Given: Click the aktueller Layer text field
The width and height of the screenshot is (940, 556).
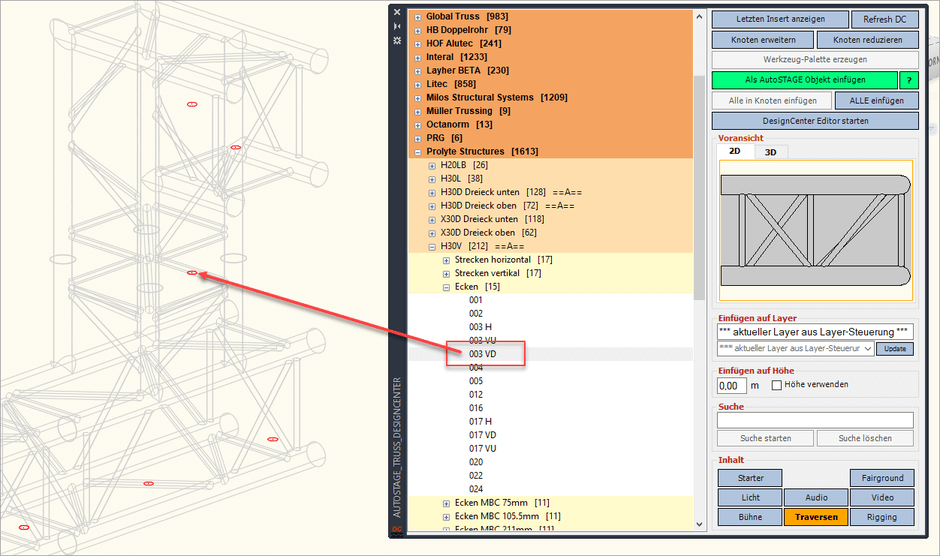Looking at the screenshot, I should pyautogui.click(x=815, y=332).
